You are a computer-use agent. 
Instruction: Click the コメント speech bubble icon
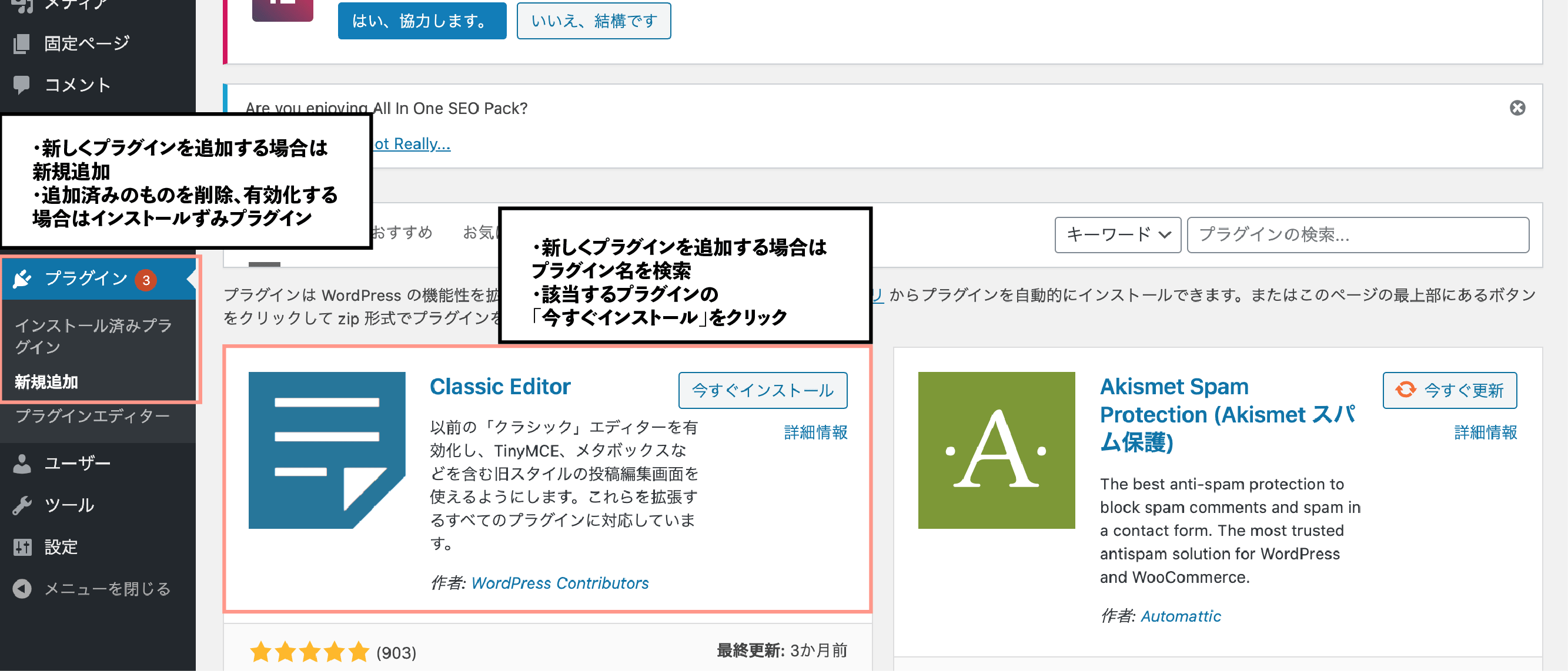[x=22, y=85]
